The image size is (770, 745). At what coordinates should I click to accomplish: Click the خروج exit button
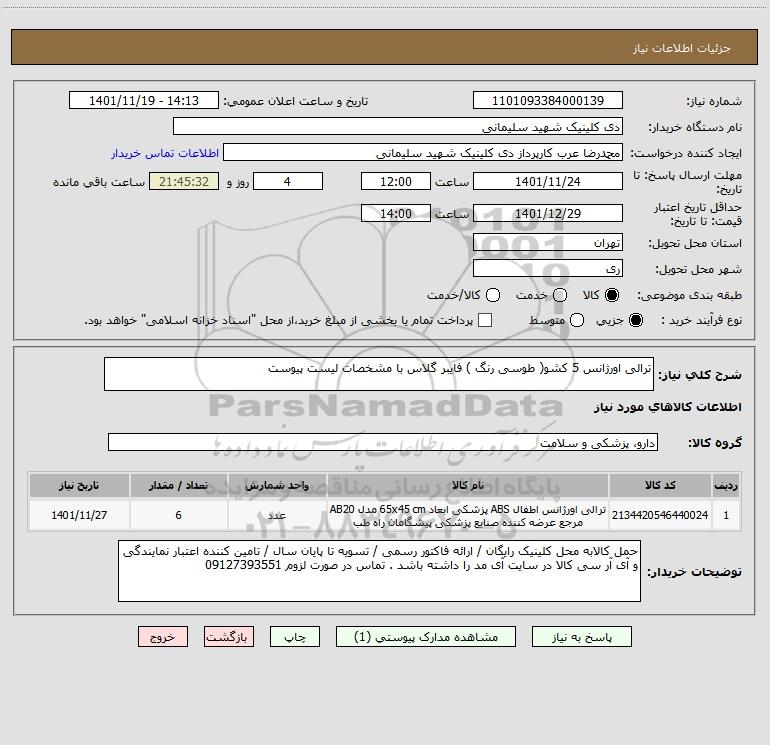[x=163, y=636]
